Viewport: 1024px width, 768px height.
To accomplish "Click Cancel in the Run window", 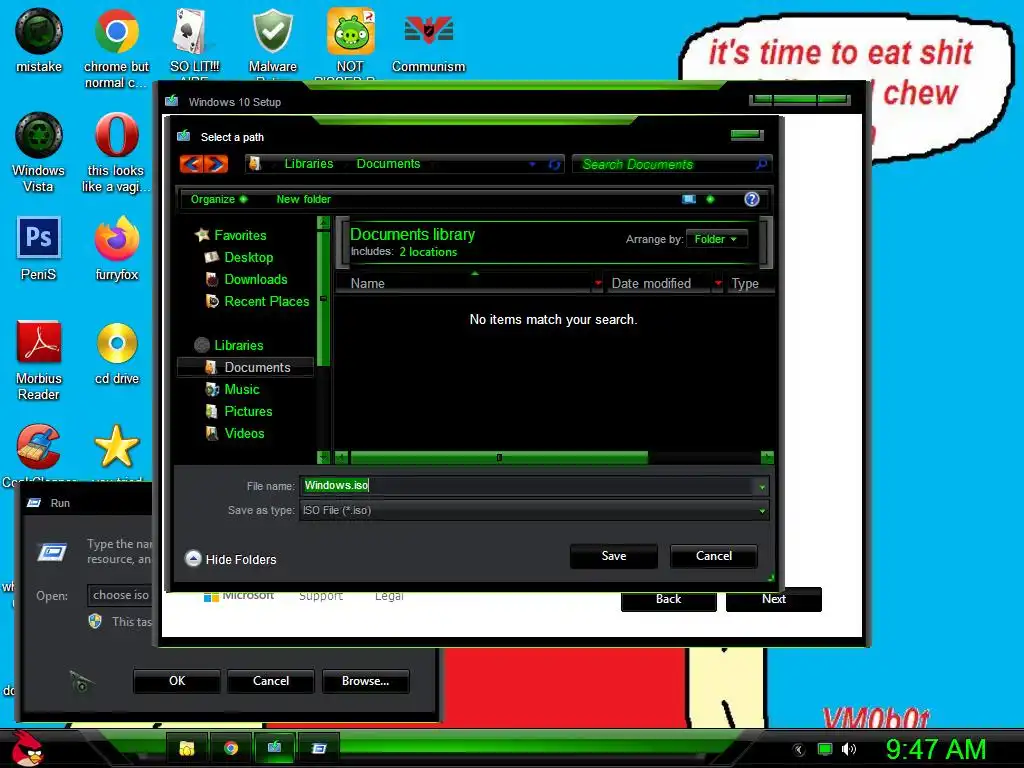I will pos(270,680).
